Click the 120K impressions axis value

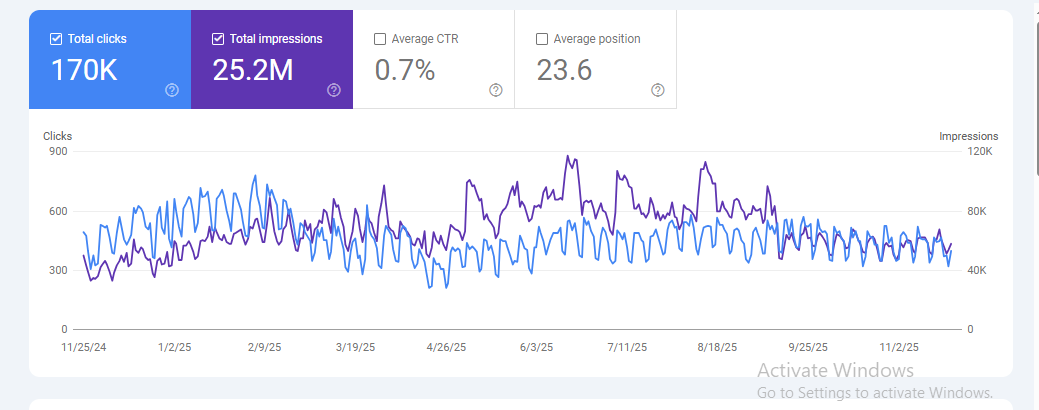tap(978, 152)
